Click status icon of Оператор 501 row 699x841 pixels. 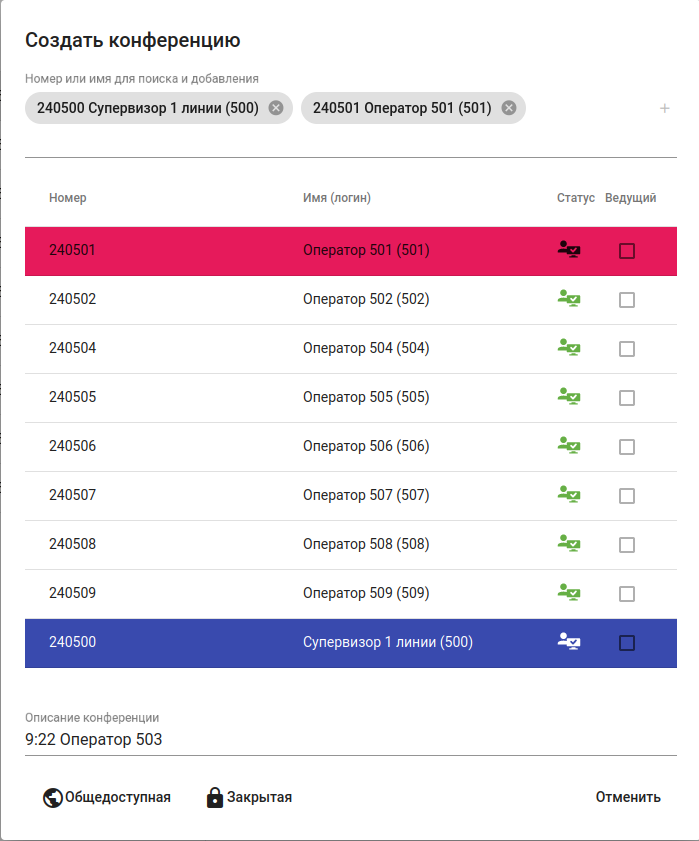click(x=569, y=250)
